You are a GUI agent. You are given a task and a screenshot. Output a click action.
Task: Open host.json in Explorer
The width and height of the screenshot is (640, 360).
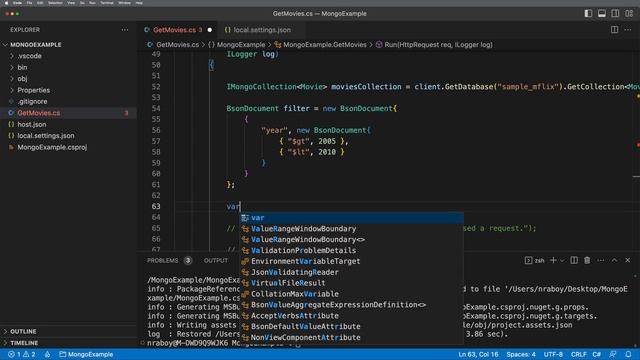[31, 124]
